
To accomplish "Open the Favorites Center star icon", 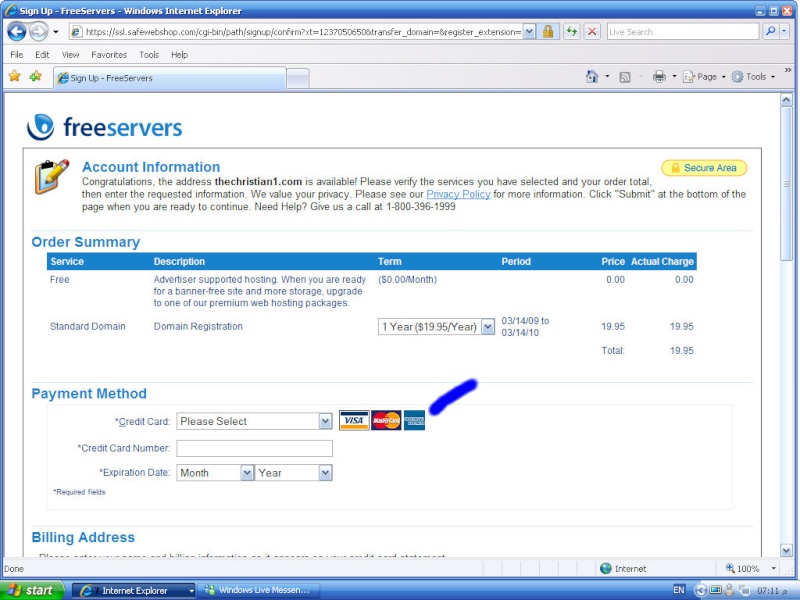I will pos(14,76).
